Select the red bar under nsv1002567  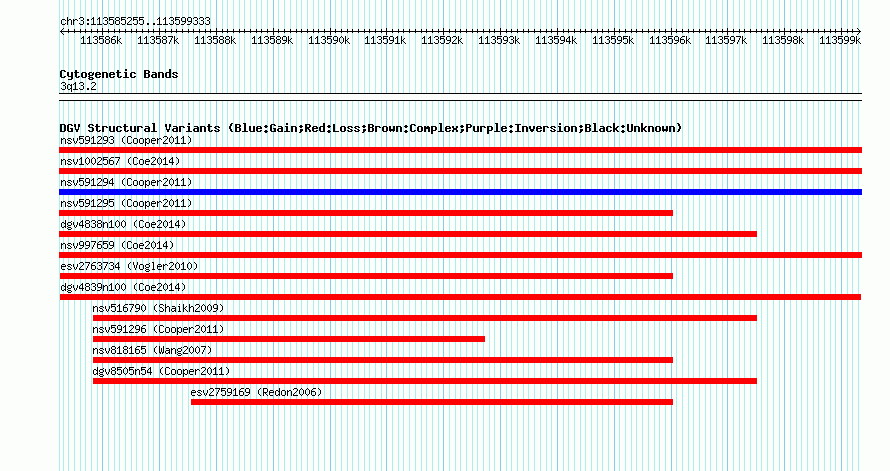(x=460, y=171)
